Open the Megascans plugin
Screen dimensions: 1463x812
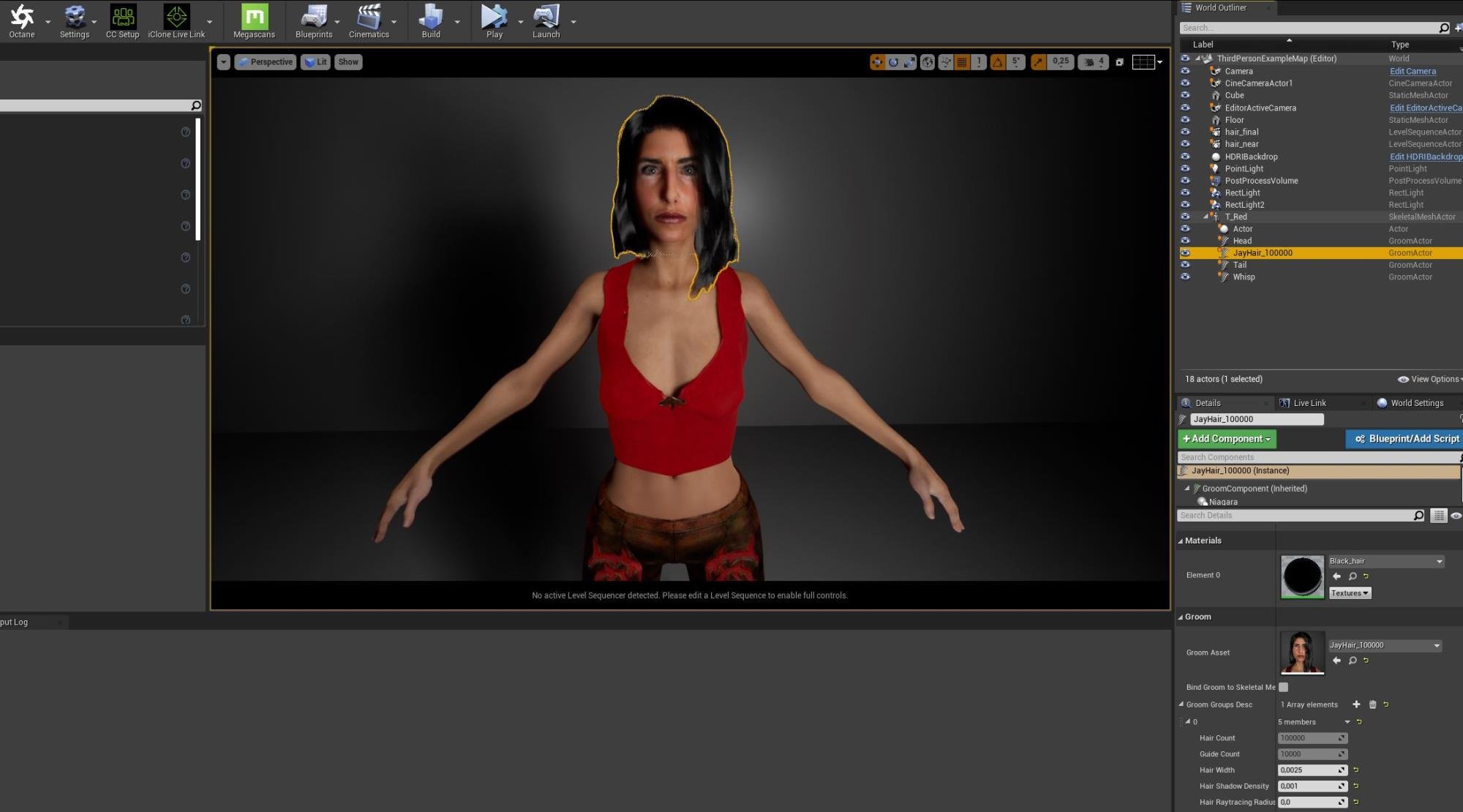[x=254, y=20]
